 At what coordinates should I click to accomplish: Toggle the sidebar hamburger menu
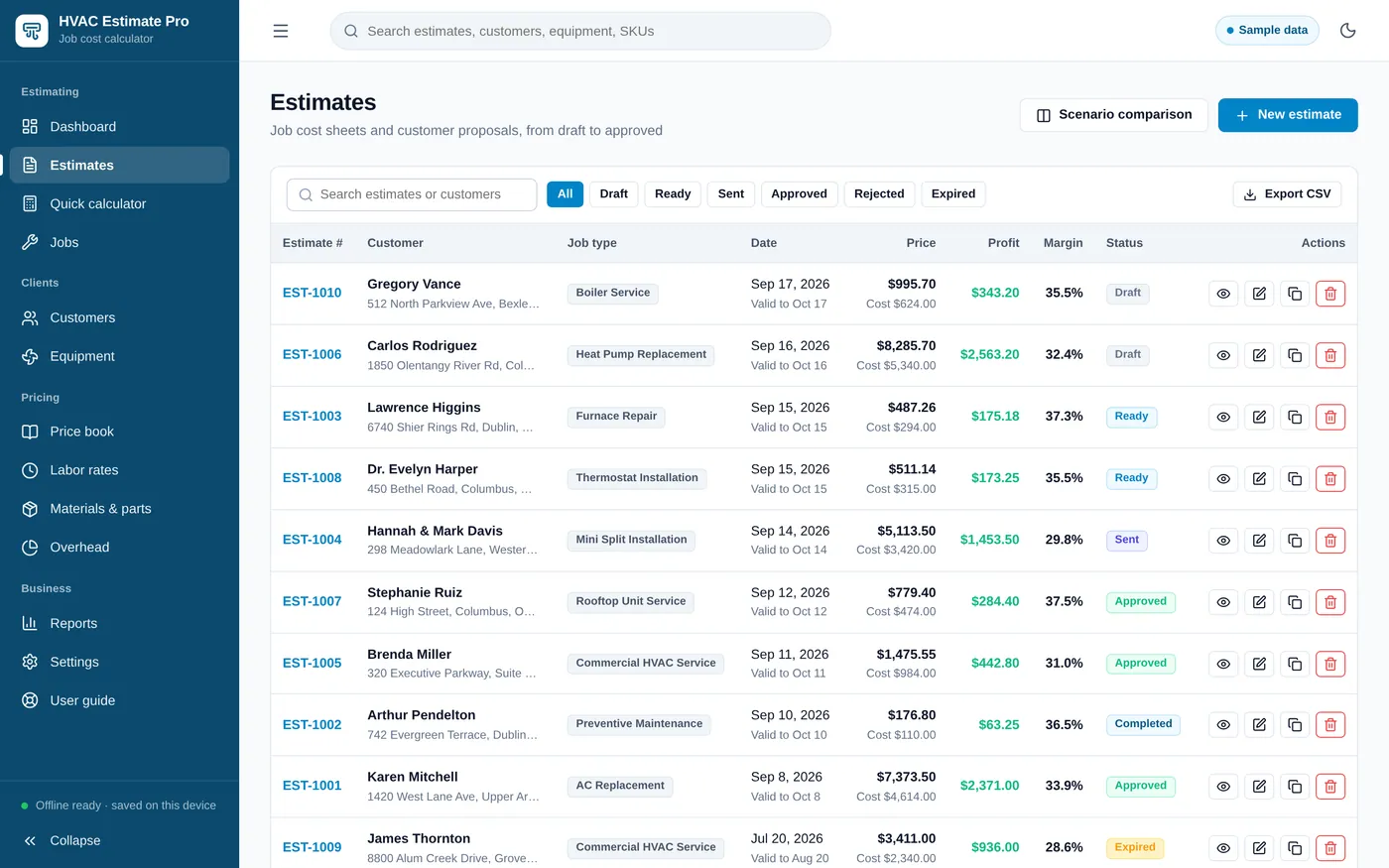coord(281,31)
